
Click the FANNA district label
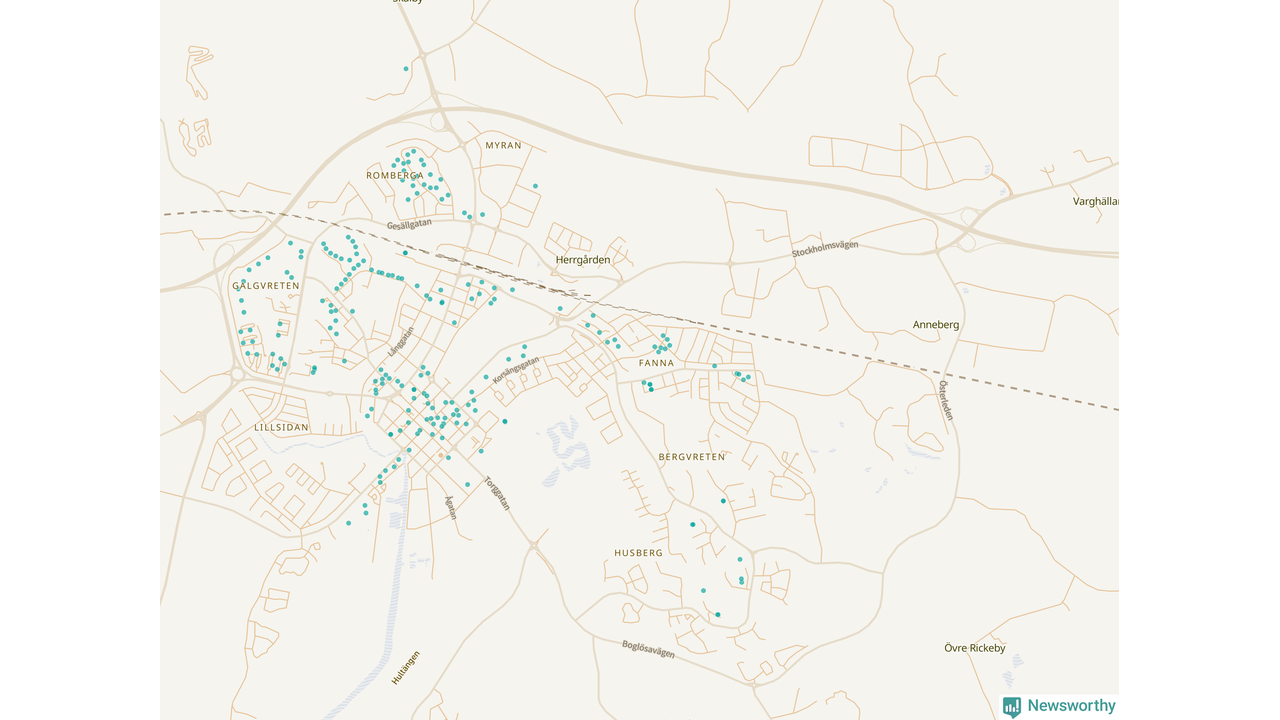click(656, 363)
